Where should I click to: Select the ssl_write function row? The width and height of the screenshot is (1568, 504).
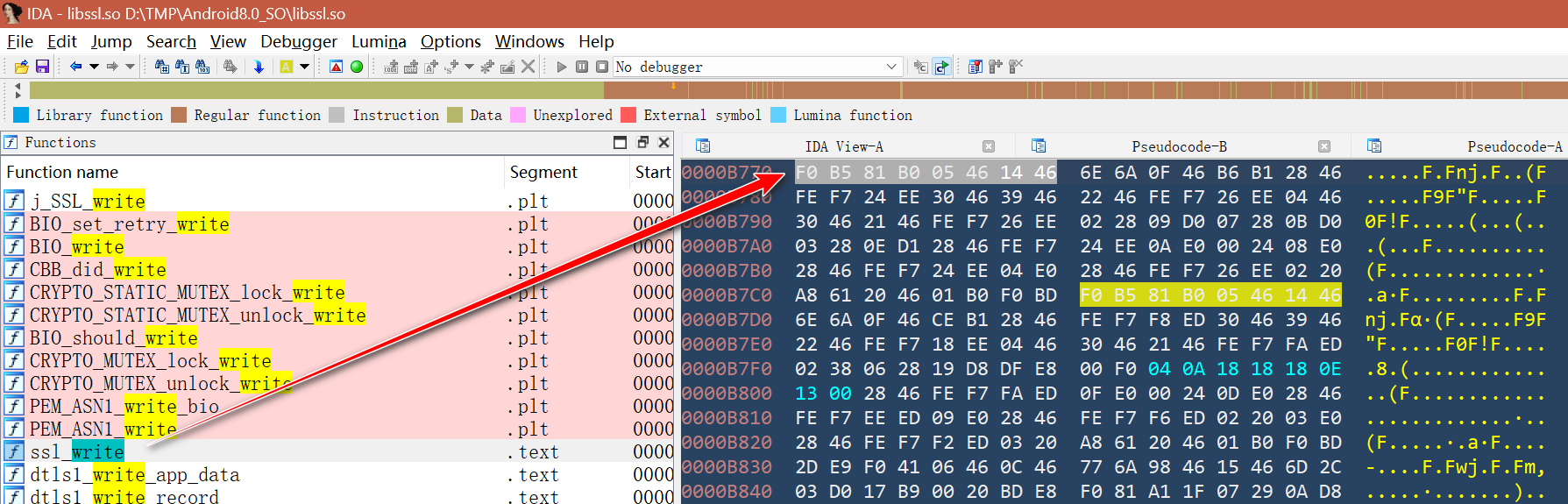[x=337, y=451]
